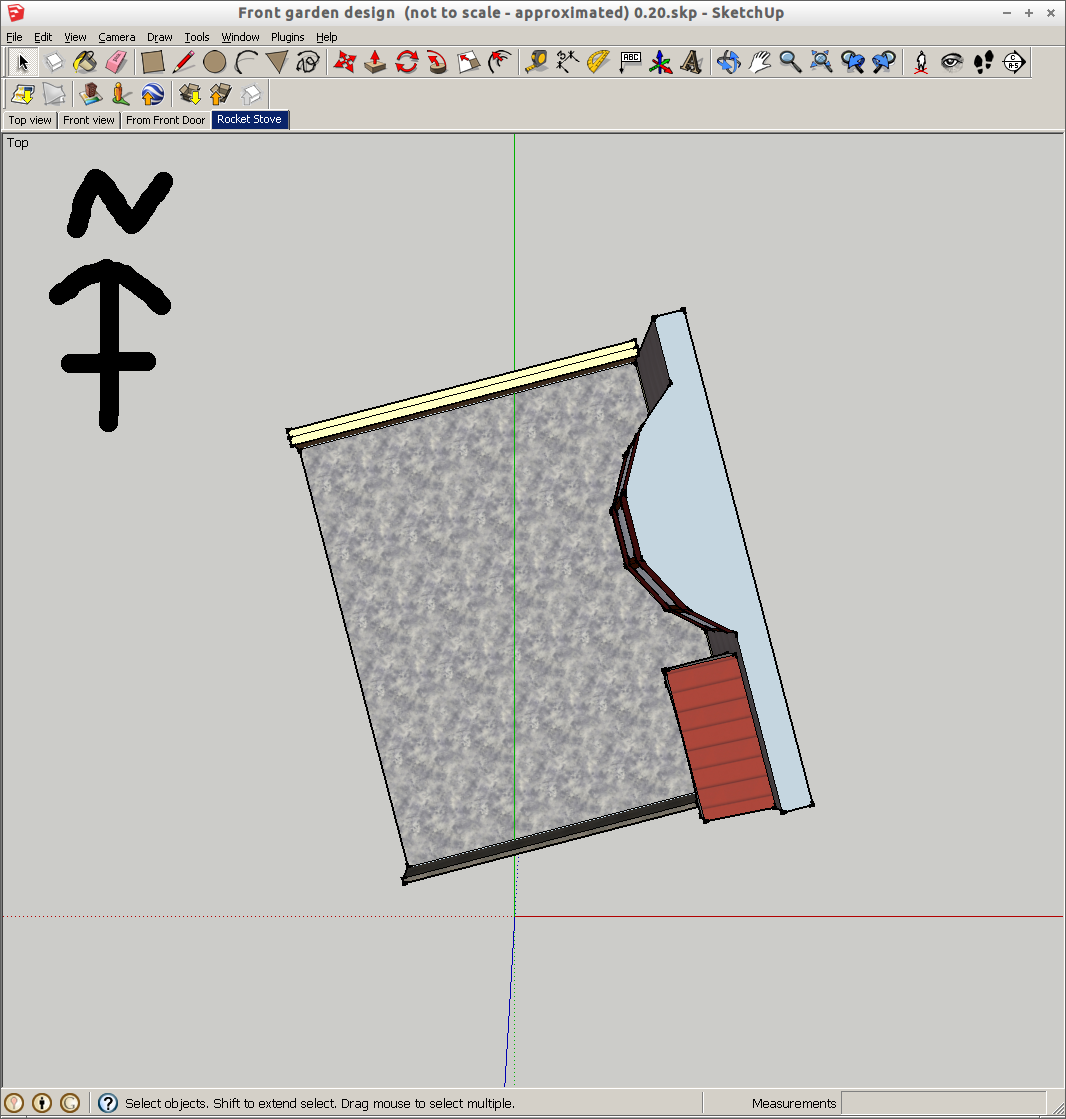
Task: Activate the Walk footprints tool
Action: 984,62
